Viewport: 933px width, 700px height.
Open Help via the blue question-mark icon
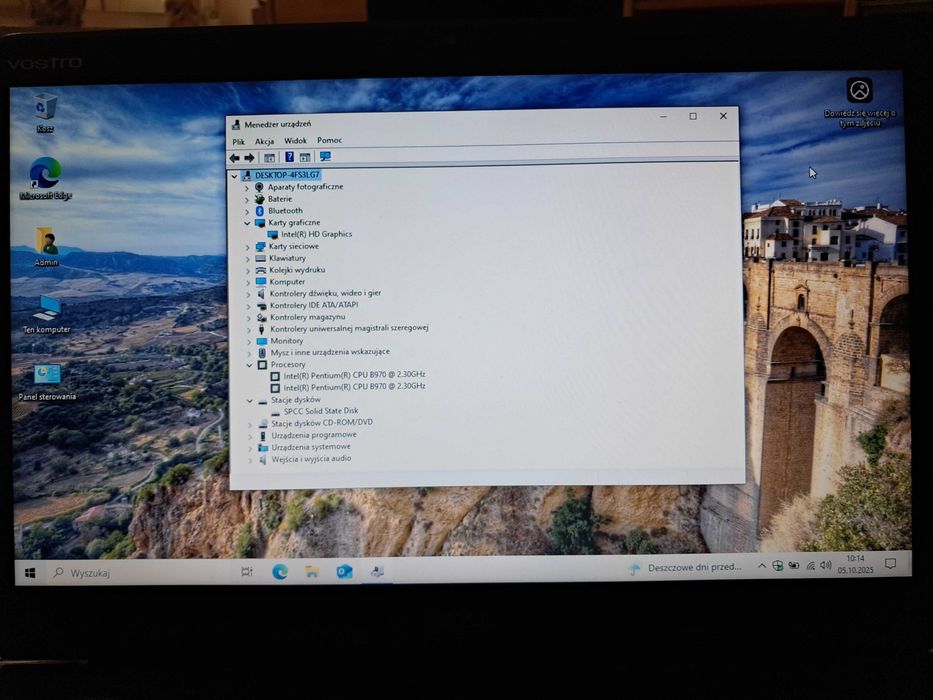pos(289,157)
